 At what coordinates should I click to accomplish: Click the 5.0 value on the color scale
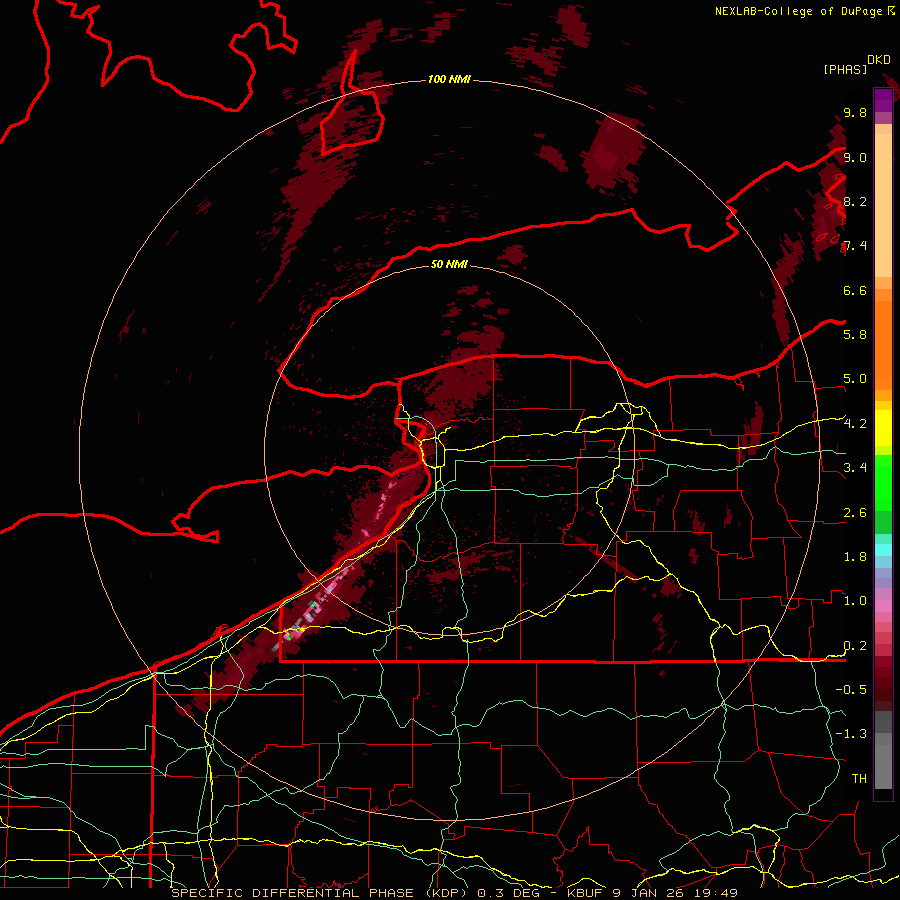pyautogui.click(x=855, y=379)
